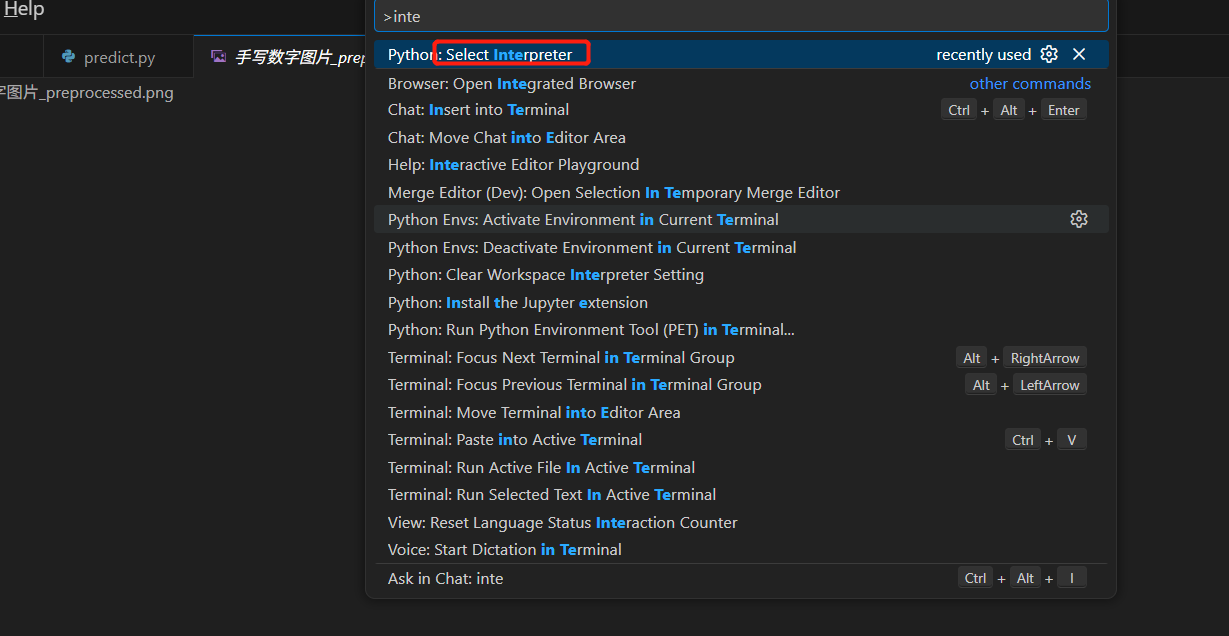This screenshot has height=636, width=1229.
Task: Click Python icon on predict.py tab
Action: click(68, 57)
